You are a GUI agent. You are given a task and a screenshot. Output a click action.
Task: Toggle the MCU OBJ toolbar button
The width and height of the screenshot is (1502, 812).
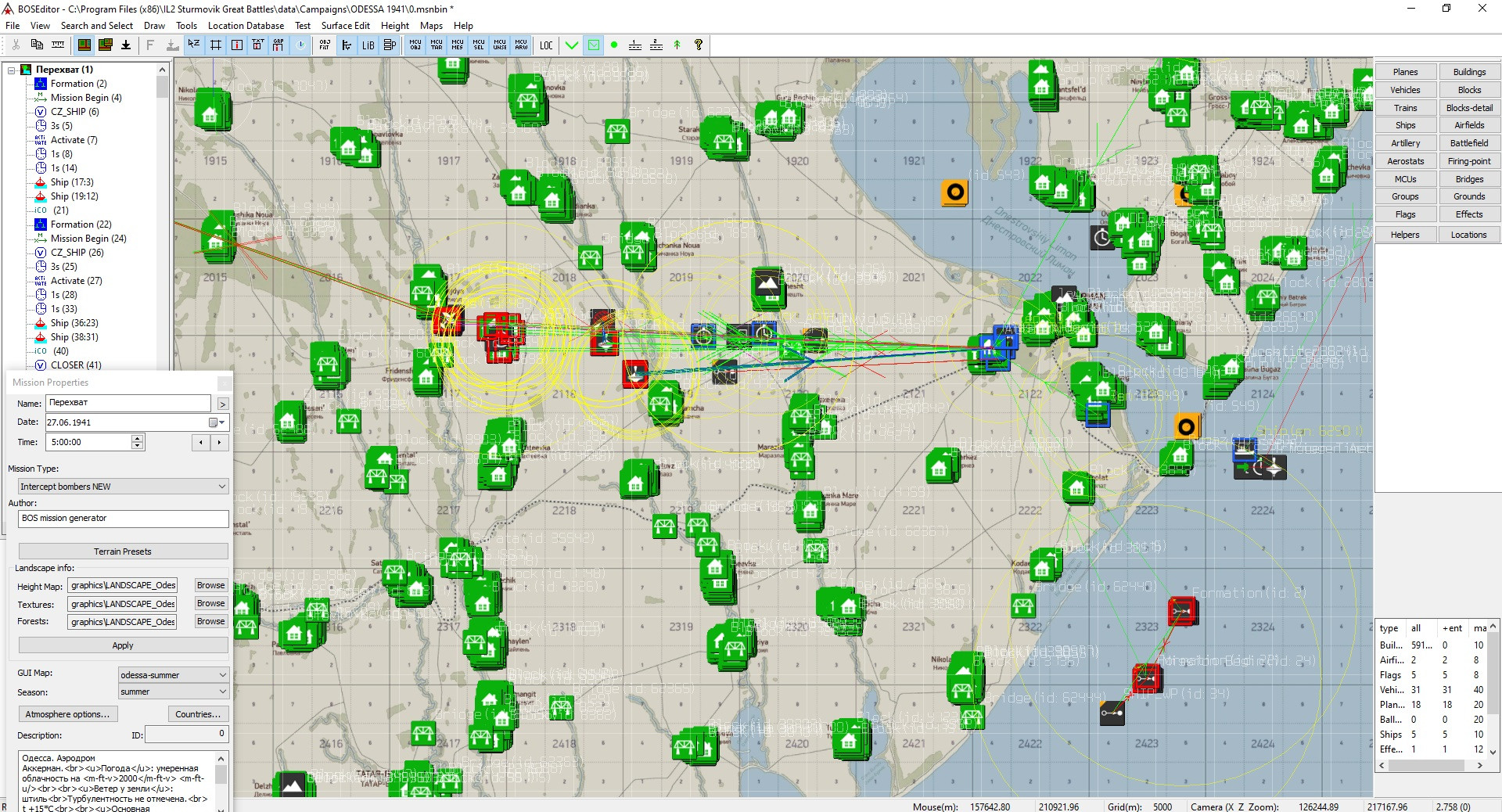pos(415,45)
